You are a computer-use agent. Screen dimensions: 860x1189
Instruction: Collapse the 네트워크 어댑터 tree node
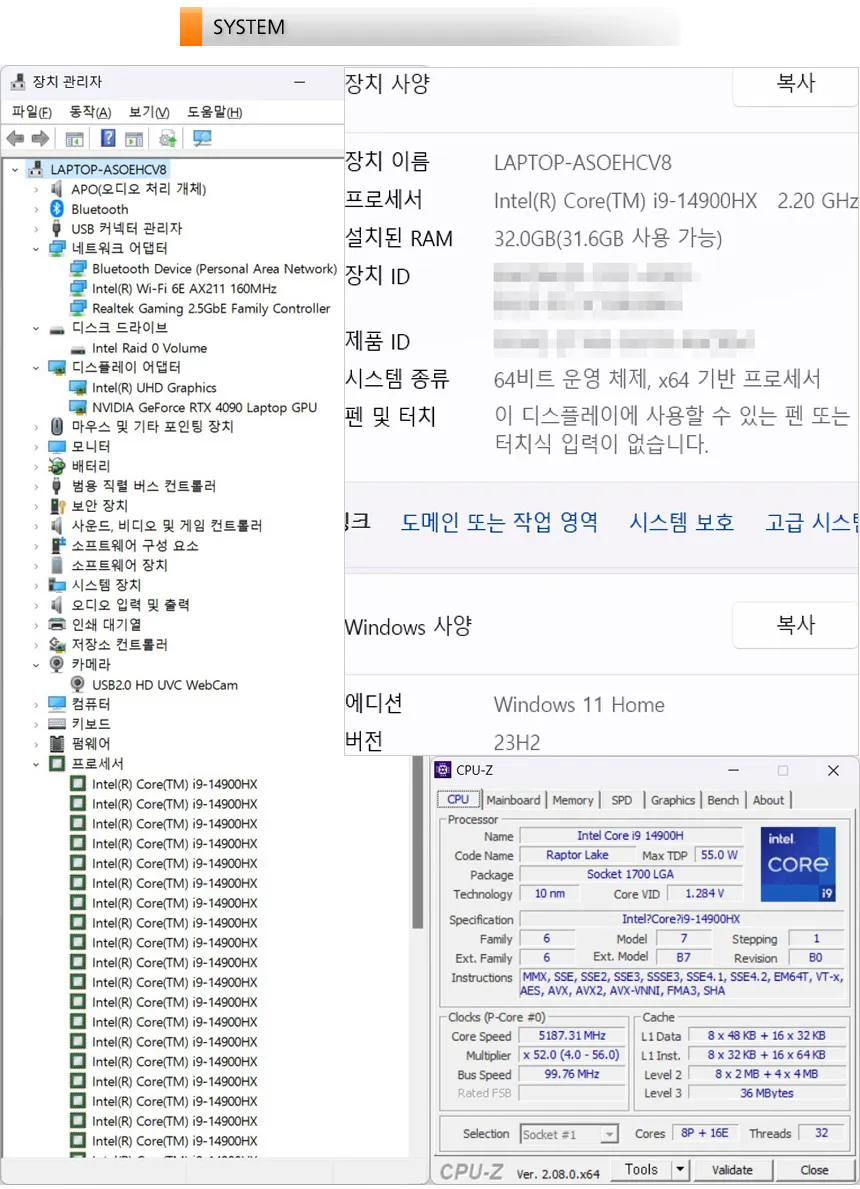tap(36, 249)
